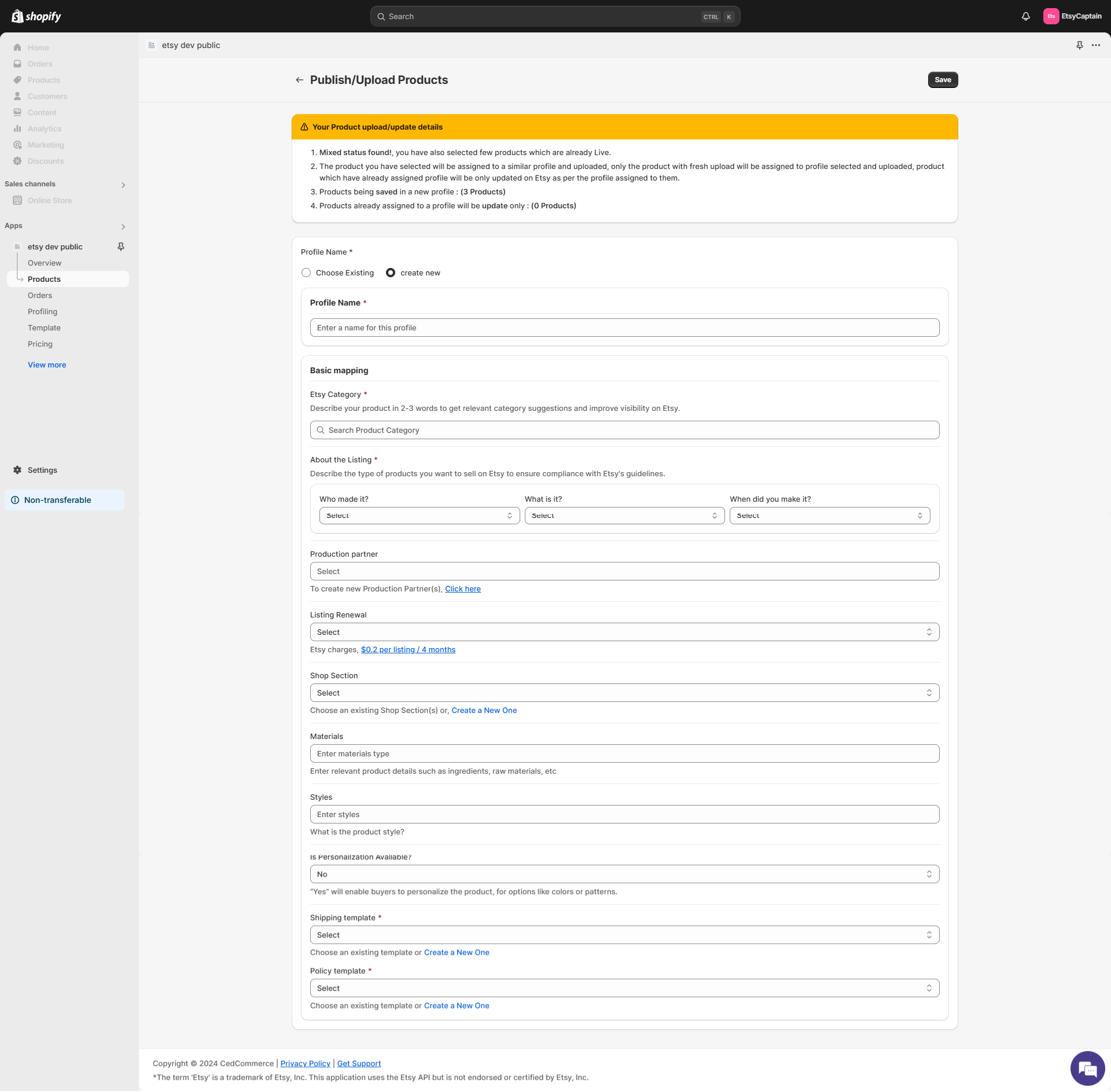Click the Analytics bar chart icon
Image resolution: width=1111 pixels, height=1092 pixels.
click(17, 128)
